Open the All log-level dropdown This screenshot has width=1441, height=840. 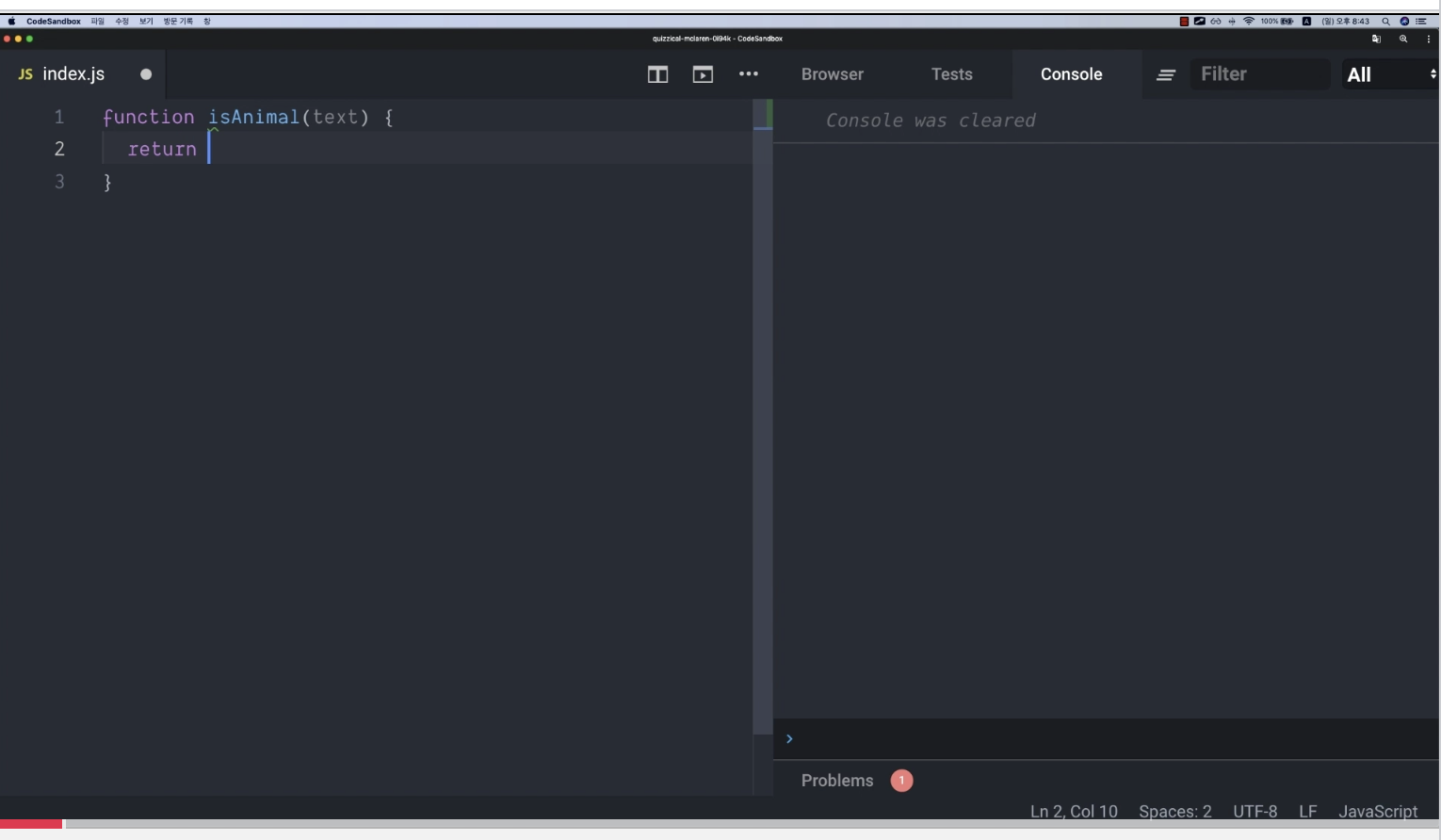click(1390, 74)
